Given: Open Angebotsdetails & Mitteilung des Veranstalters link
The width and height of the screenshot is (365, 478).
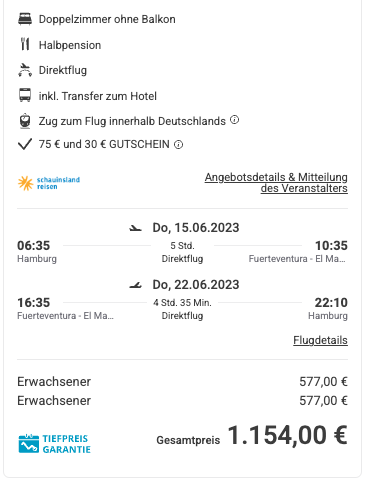Looking at the screenshot, I should (x=276, y=182).
